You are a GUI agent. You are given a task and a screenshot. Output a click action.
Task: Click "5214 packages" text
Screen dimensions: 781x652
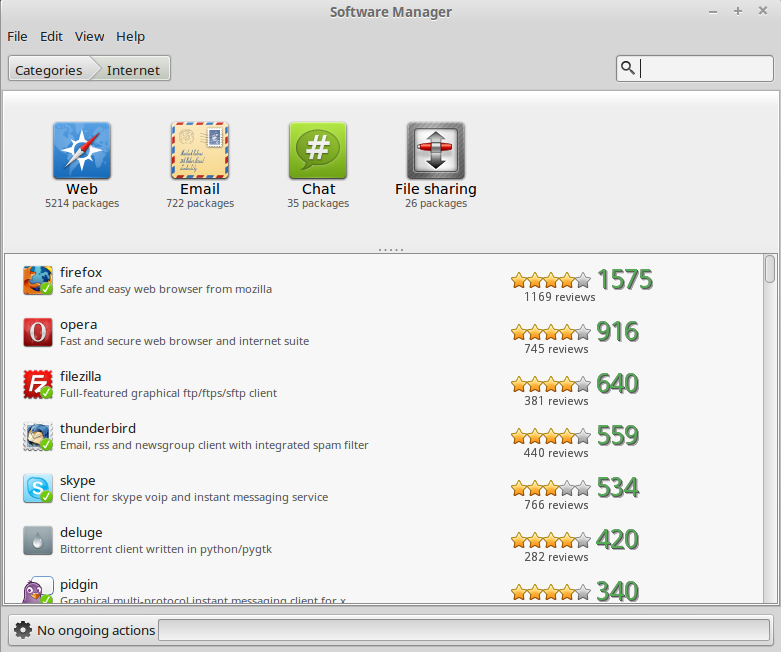(82, 203)
